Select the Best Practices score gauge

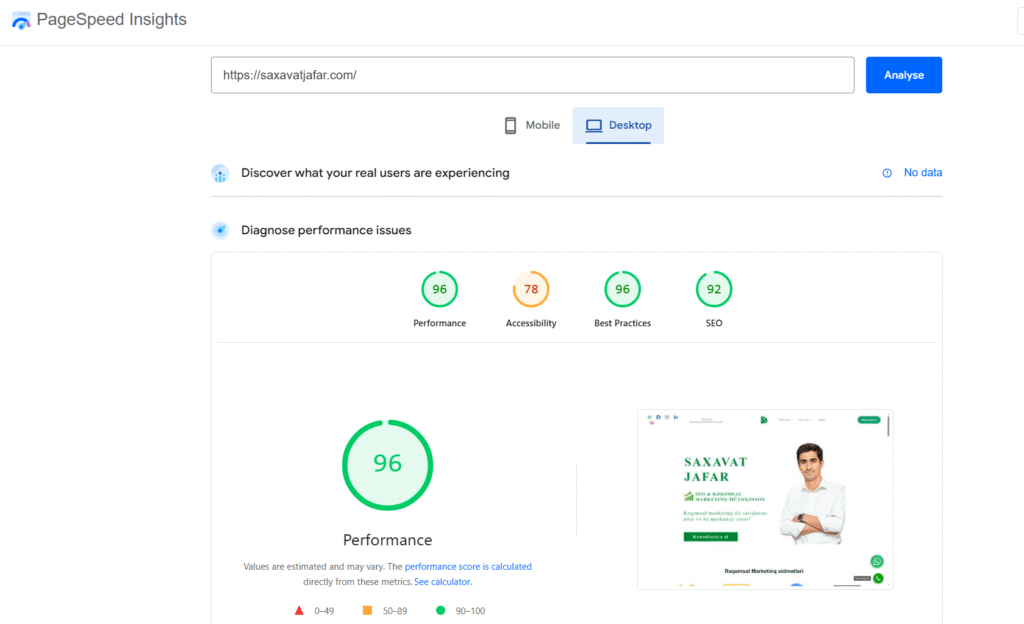coord(622,290)
